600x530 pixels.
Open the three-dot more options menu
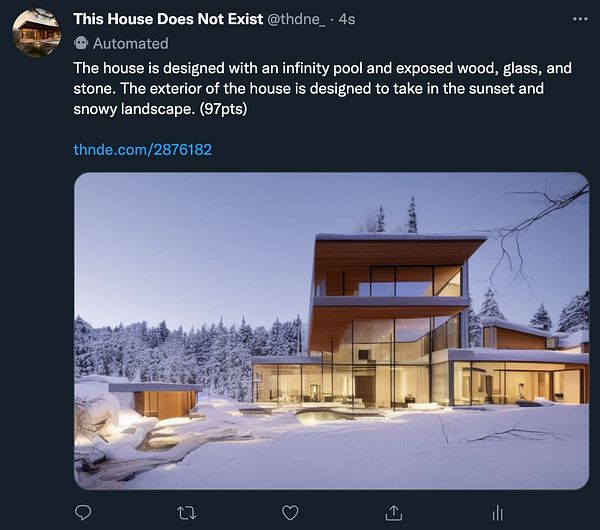pos(580,19)
